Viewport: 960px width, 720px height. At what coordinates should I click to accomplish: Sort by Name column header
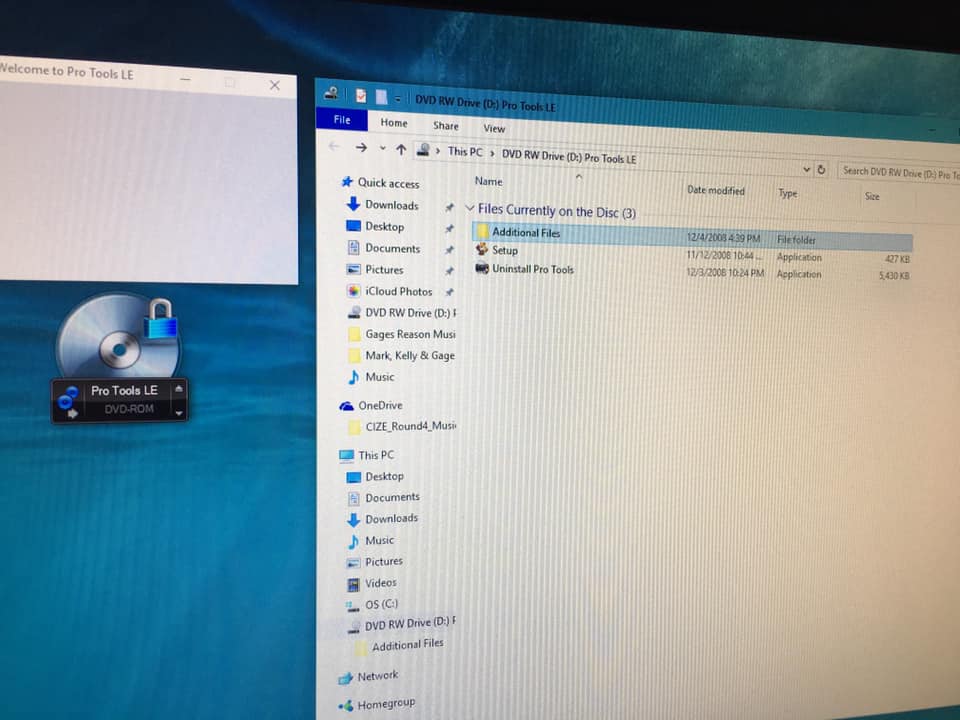click(x=489, y=181)
